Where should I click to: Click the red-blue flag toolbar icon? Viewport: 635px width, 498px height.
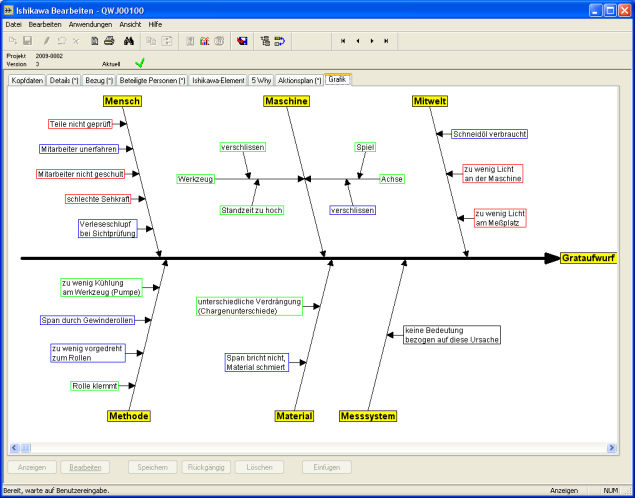[242, 41]
